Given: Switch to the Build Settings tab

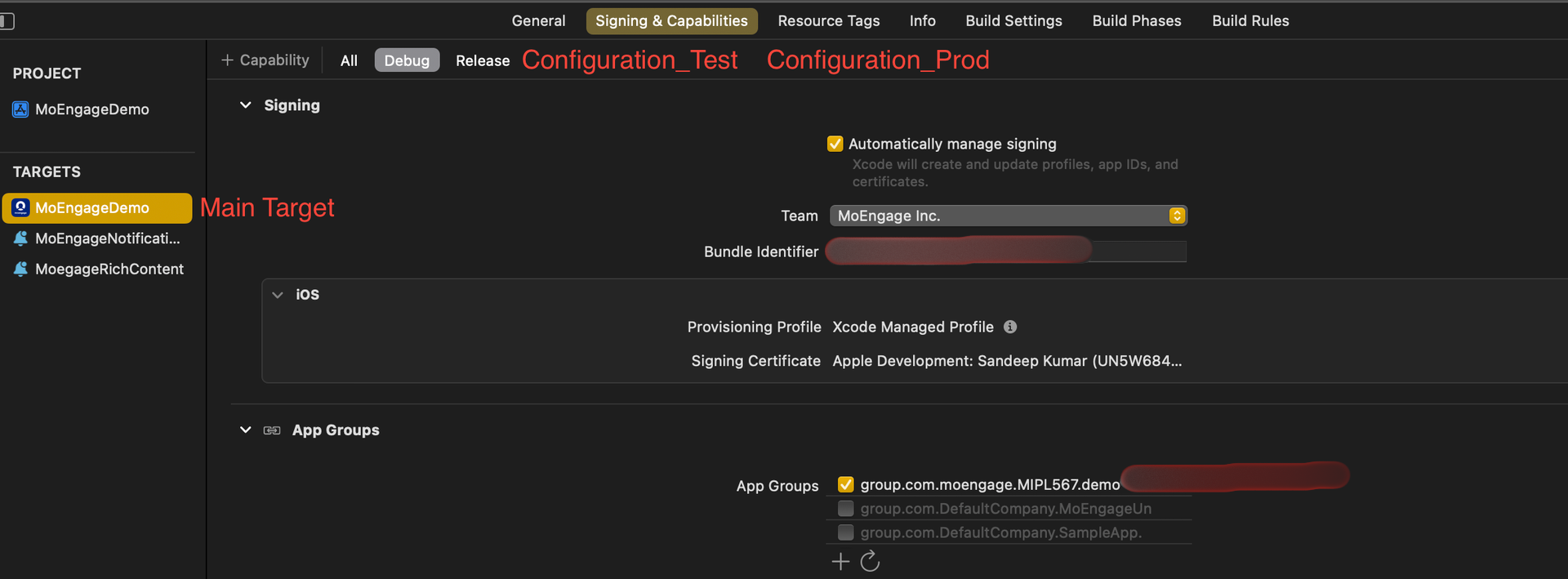Looking at the screenshot, I should tap(1013, 21).
